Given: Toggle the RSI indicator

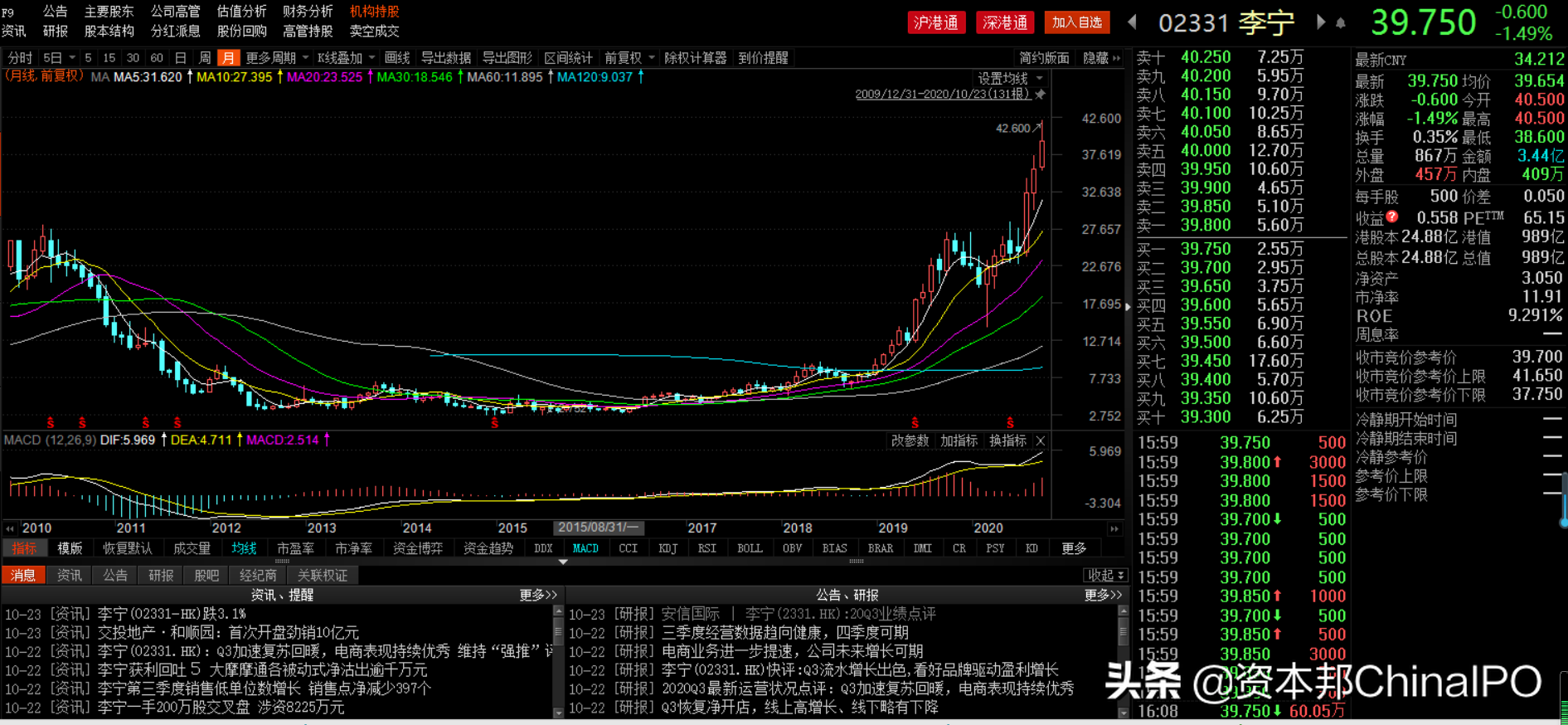Looking at the screenshot, I should pyautogui.click(x=706, y=548).
